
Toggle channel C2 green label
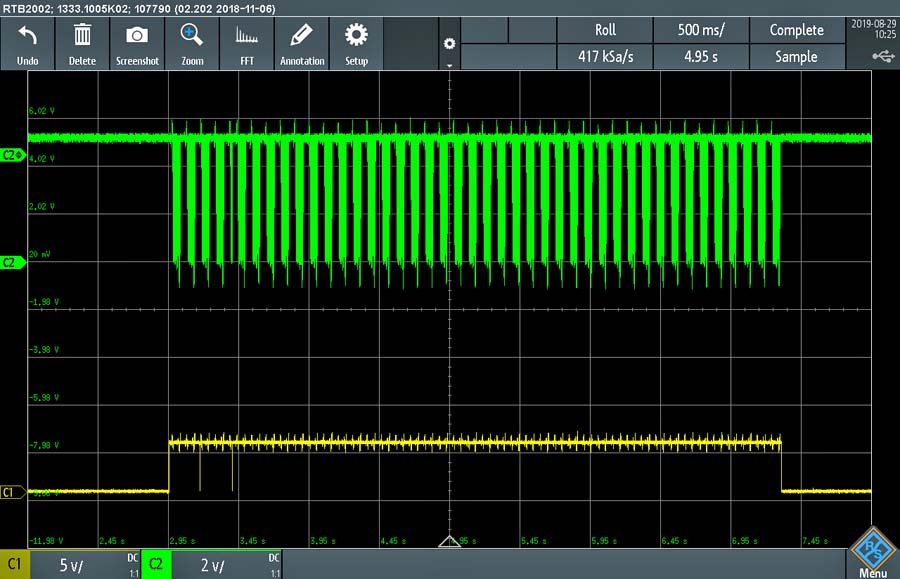click(156, 565)
